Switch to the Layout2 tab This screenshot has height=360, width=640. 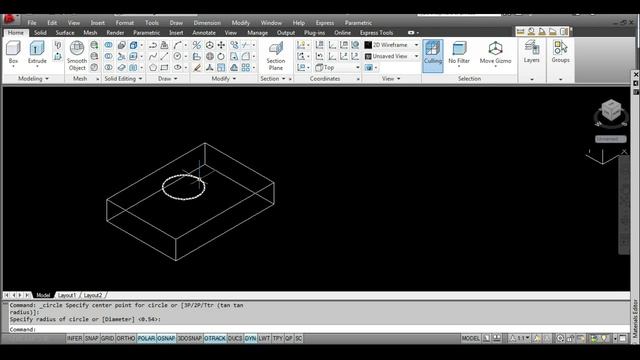point(93,295)
